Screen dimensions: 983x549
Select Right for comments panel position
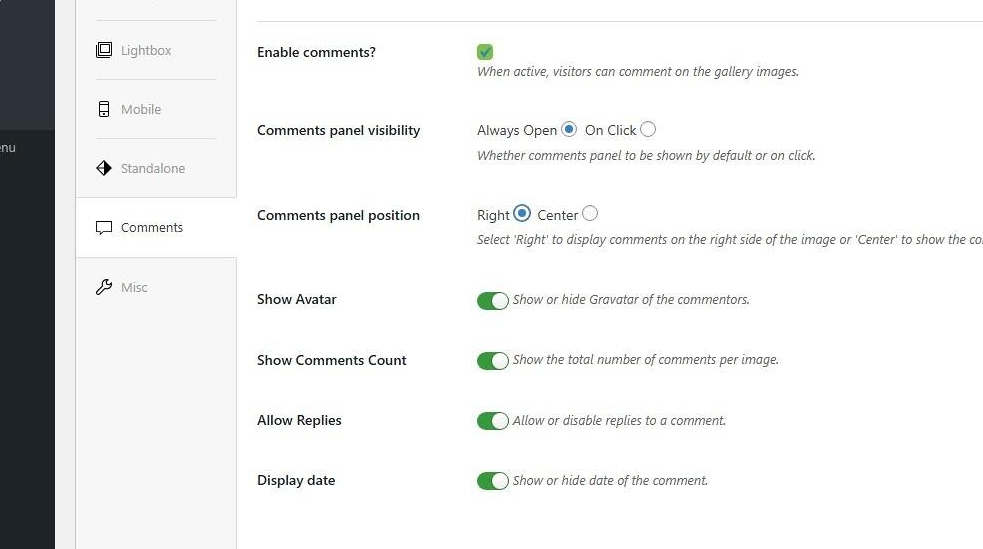tap(522, 214)
